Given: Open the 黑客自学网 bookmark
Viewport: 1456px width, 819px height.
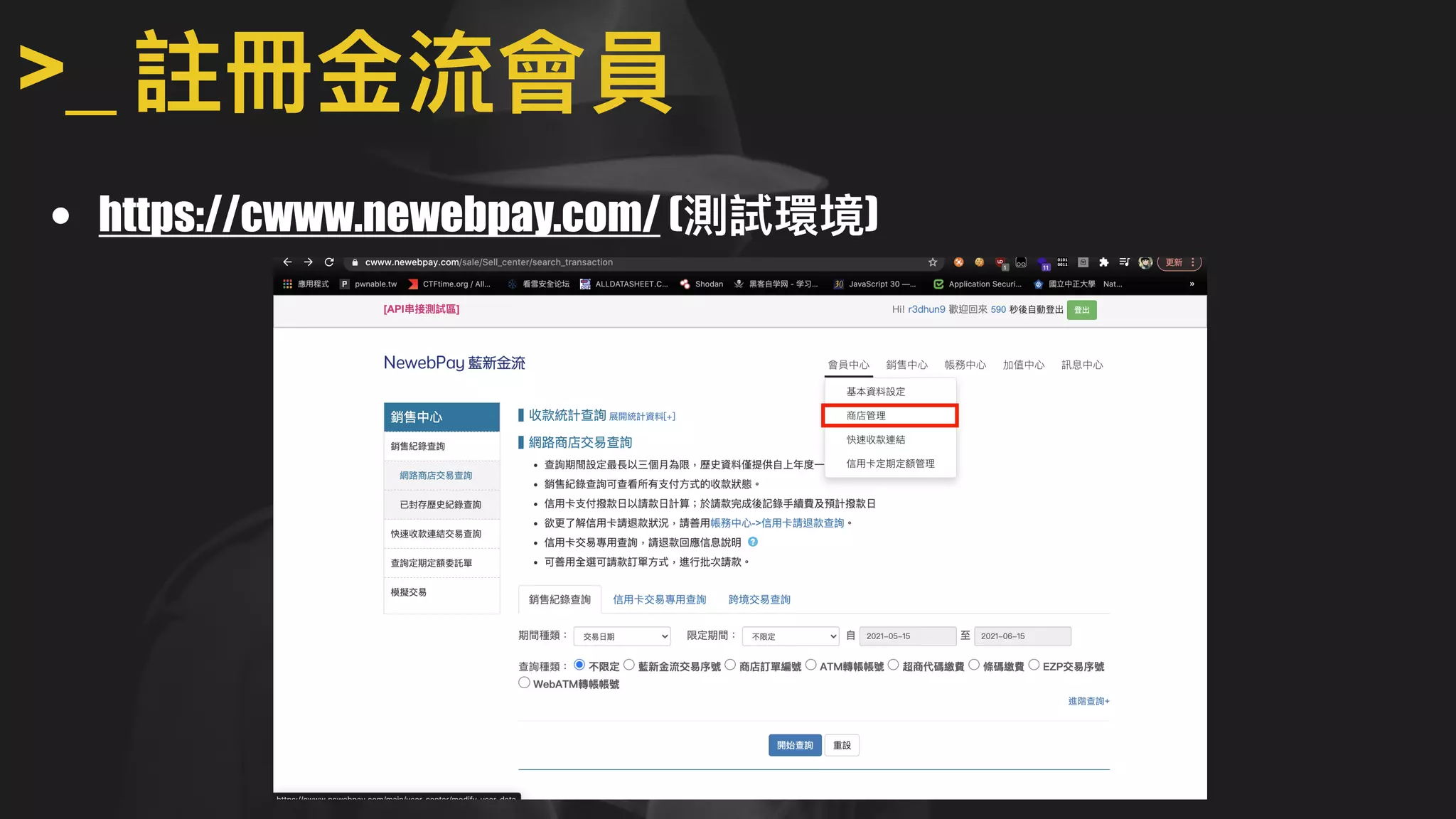Looking at the screenshot, I should (x=776, y=284).
